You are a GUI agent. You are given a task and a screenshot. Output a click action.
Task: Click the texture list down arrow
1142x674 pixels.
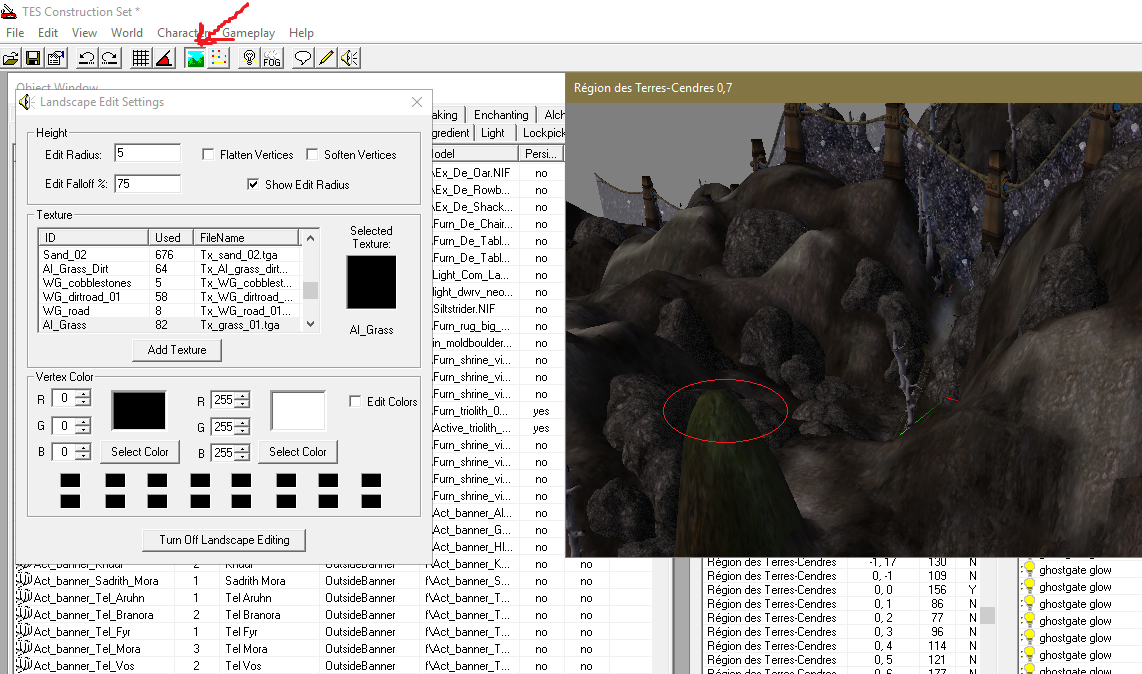coord(311,324)
